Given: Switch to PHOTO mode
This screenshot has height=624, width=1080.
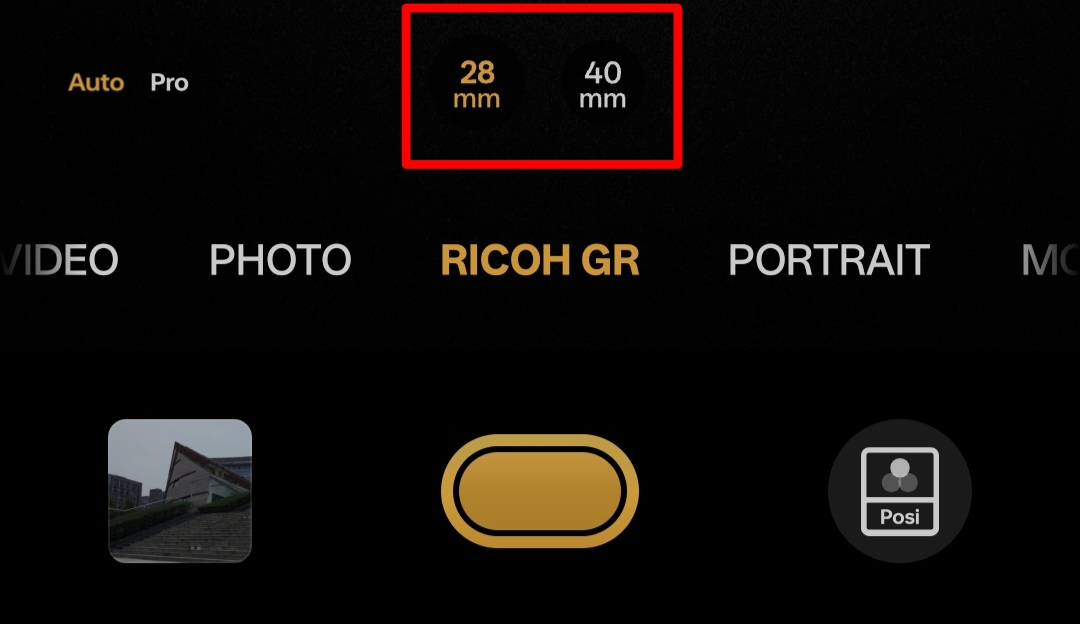Looking at the screenshot, I should [x=280, y=260].
